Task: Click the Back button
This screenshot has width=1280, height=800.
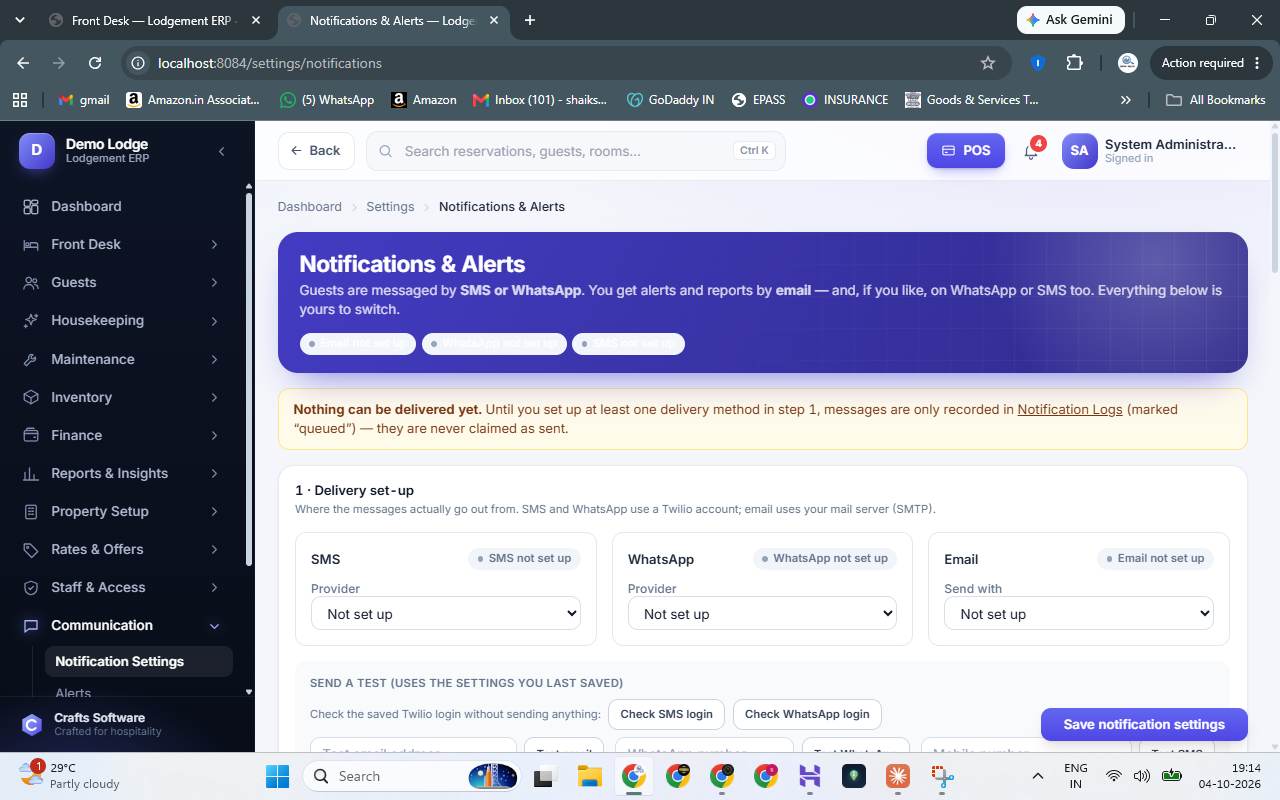Action: [316, 151]
